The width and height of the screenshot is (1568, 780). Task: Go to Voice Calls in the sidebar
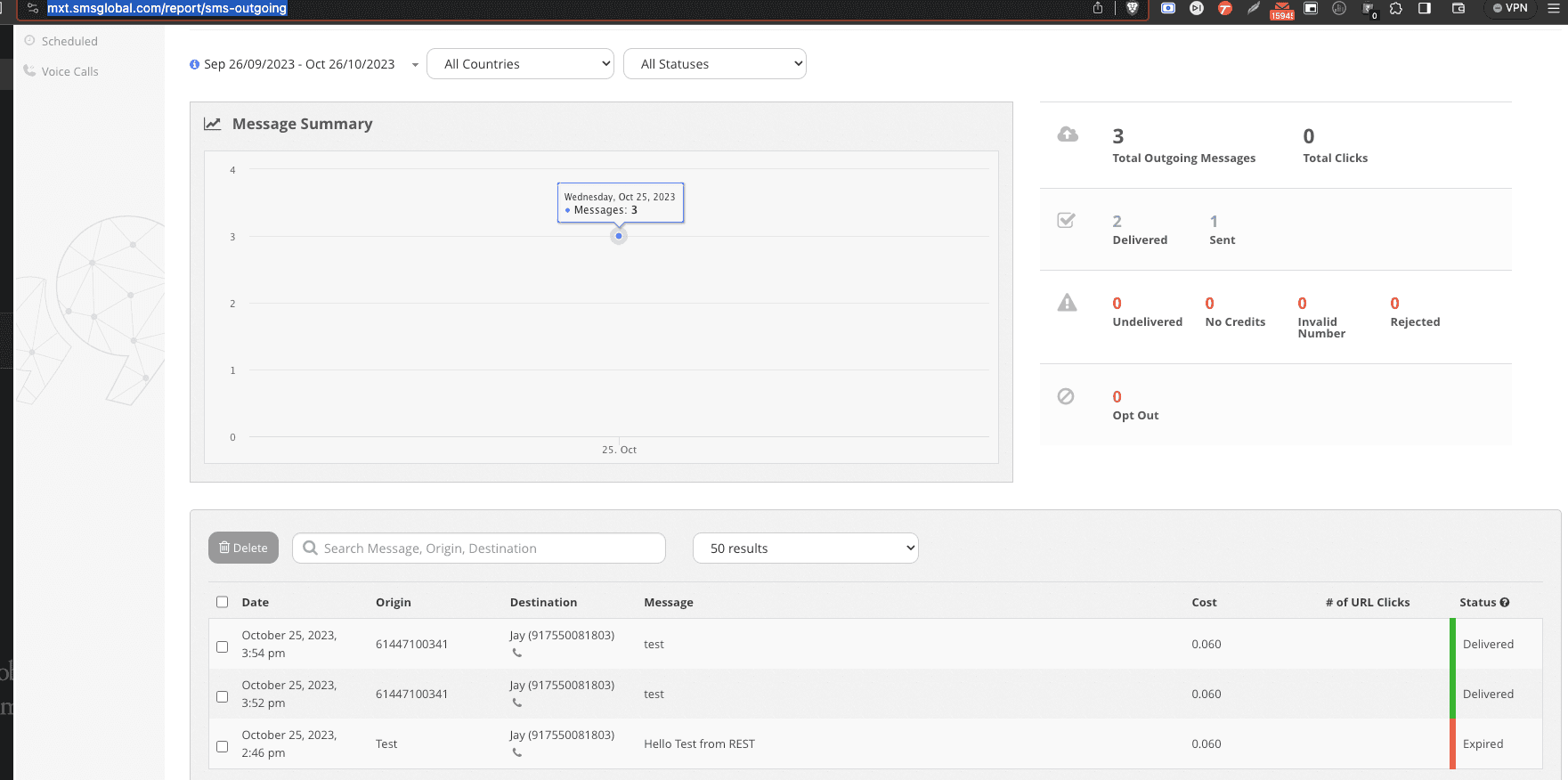tap(69, 71)
